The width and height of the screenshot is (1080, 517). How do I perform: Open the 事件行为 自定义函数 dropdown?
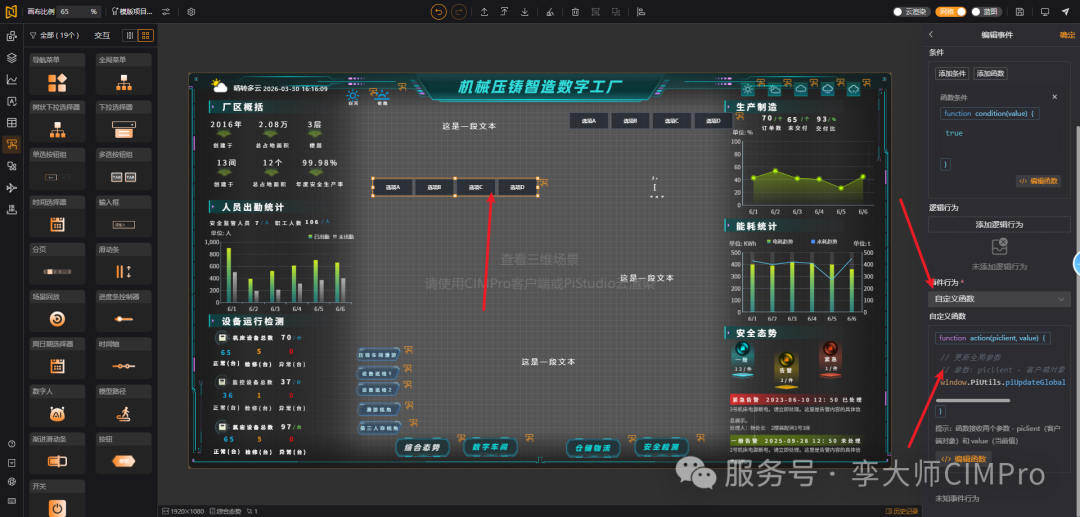999,299
